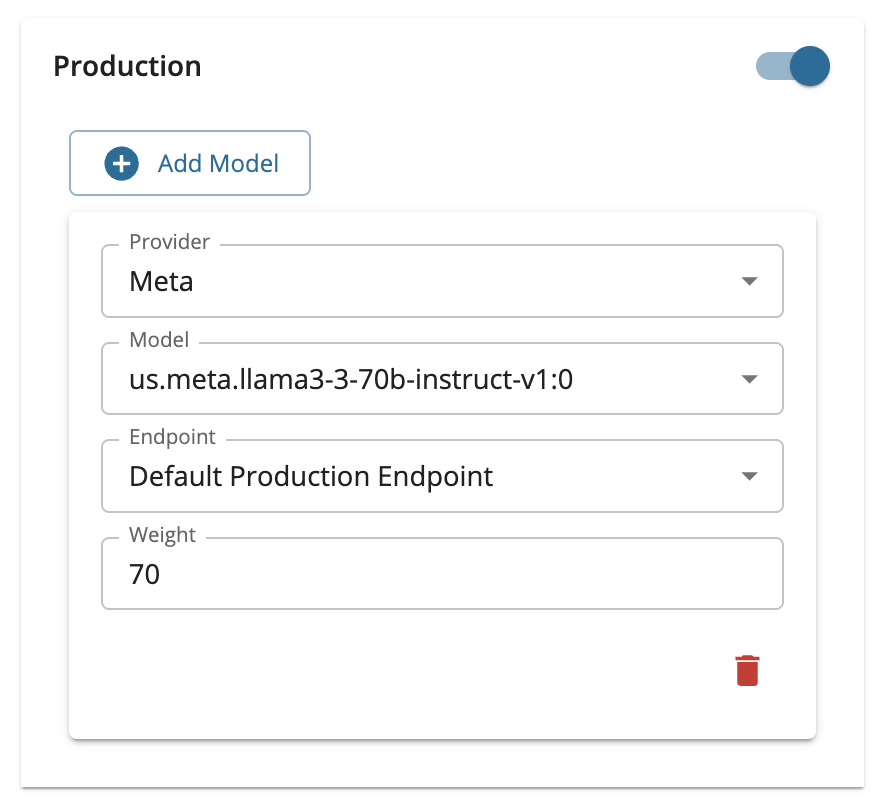Screen dimensions: 890x802
Task: Click the dropdown arrow on Endpoint field
Action: tap(750, 476)
